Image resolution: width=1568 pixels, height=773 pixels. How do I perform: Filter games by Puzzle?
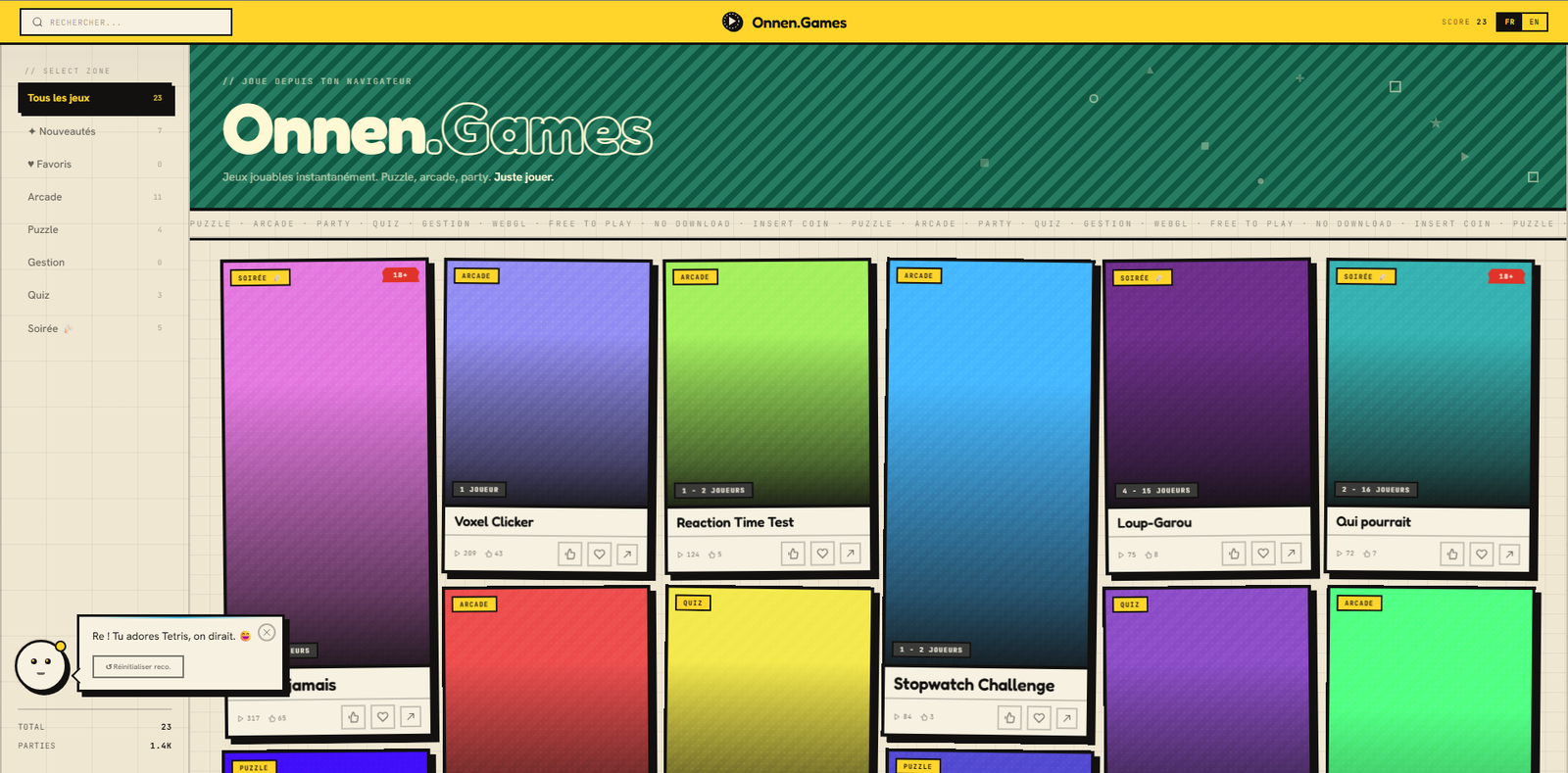(95, 229)
